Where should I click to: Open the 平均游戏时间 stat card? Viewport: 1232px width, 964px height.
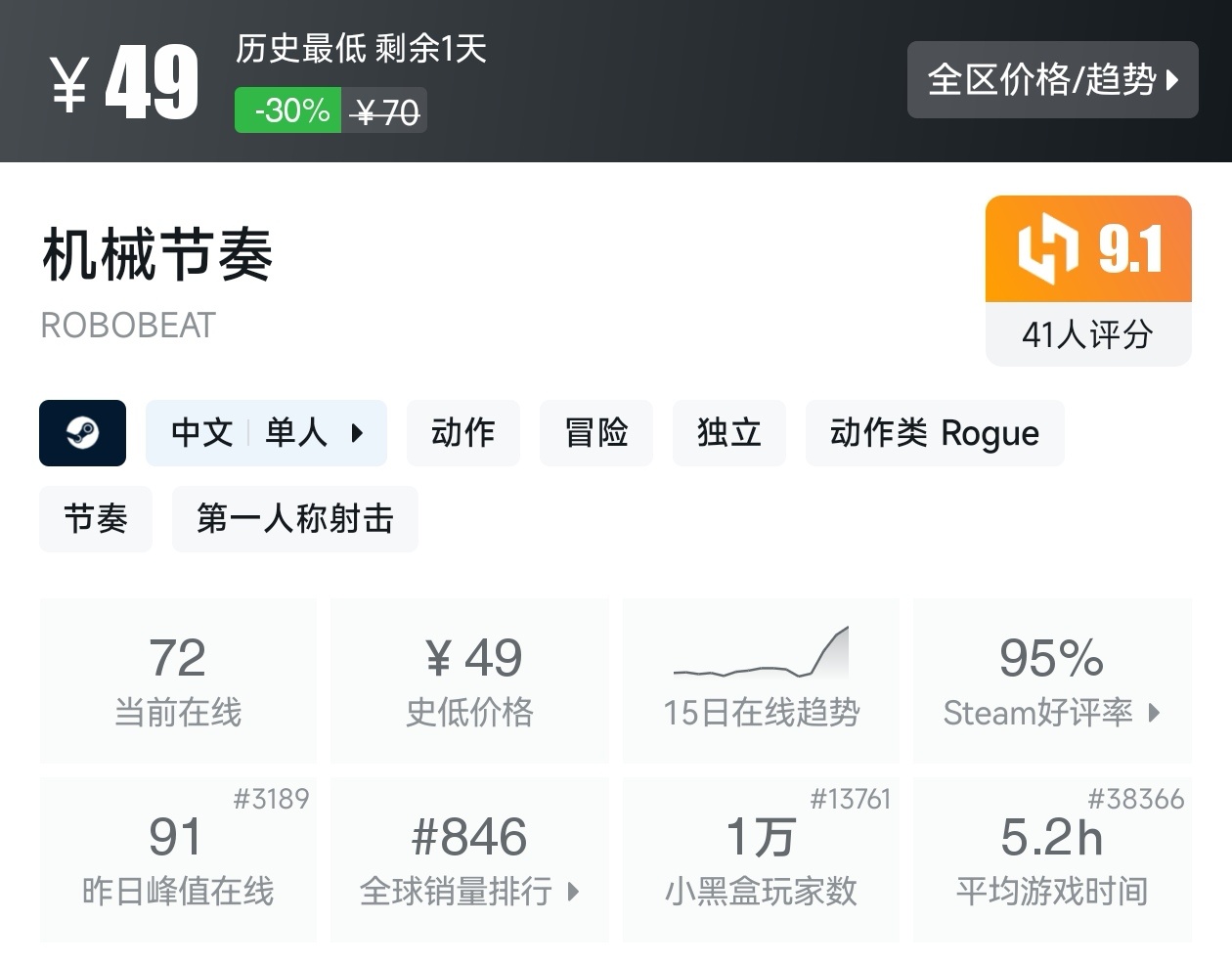1051,860
